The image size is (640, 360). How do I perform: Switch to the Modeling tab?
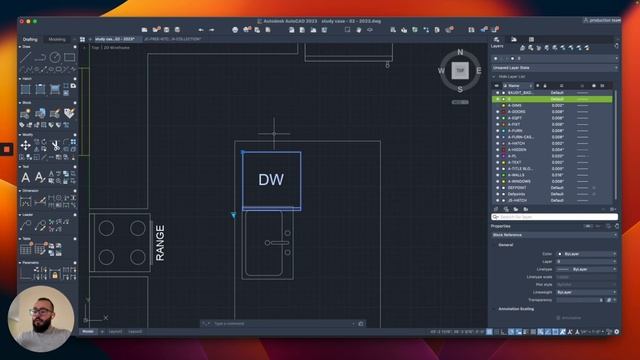point(57,39)
